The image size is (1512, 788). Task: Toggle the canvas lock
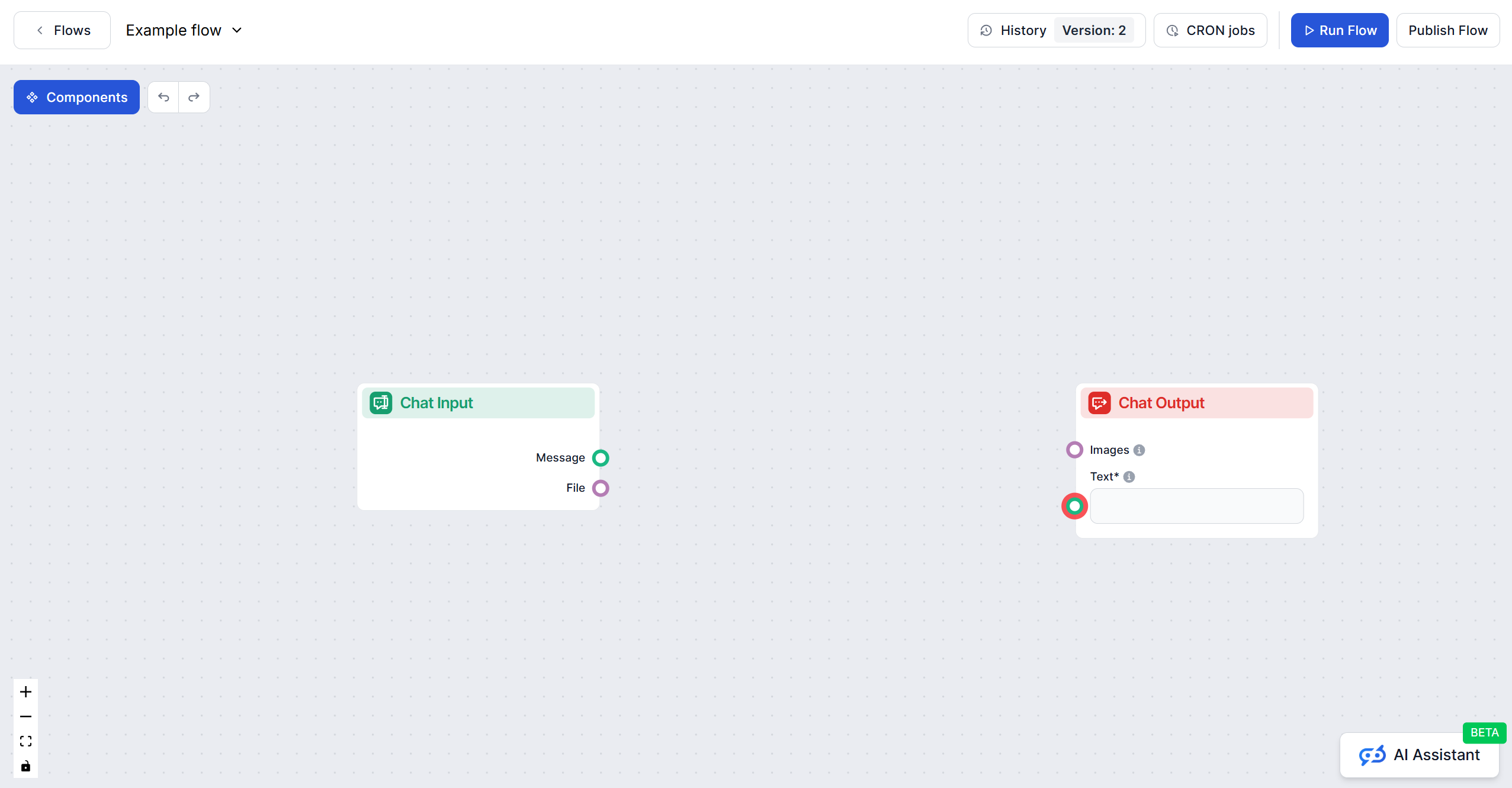pos(25,765)
